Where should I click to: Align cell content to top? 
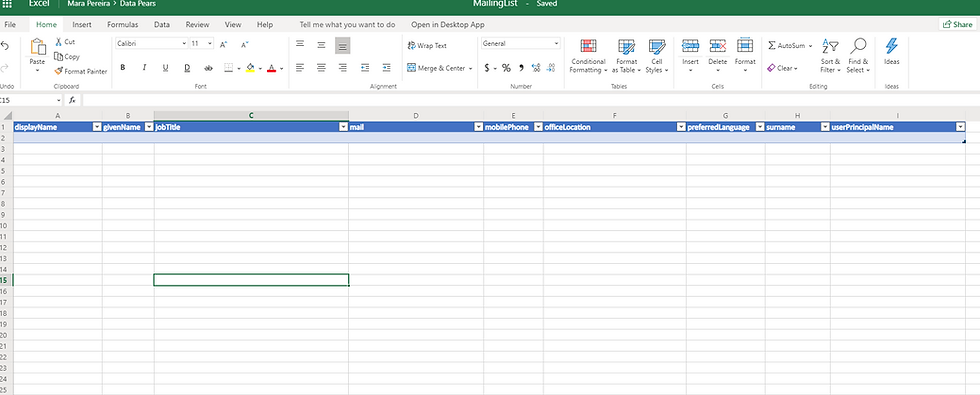point(300,45)
